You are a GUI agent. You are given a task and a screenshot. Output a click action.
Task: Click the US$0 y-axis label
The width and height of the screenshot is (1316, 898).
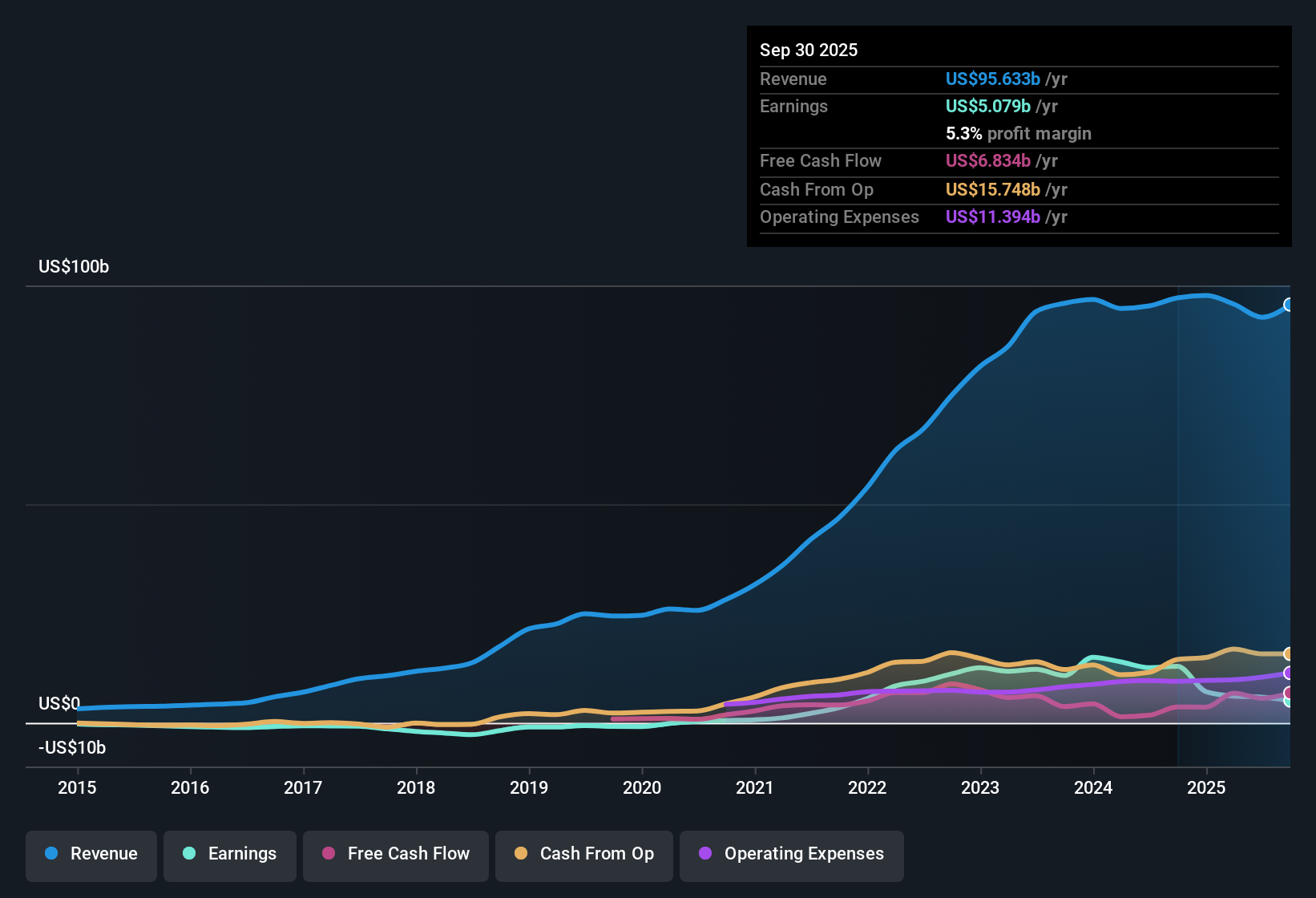(59, 704)
